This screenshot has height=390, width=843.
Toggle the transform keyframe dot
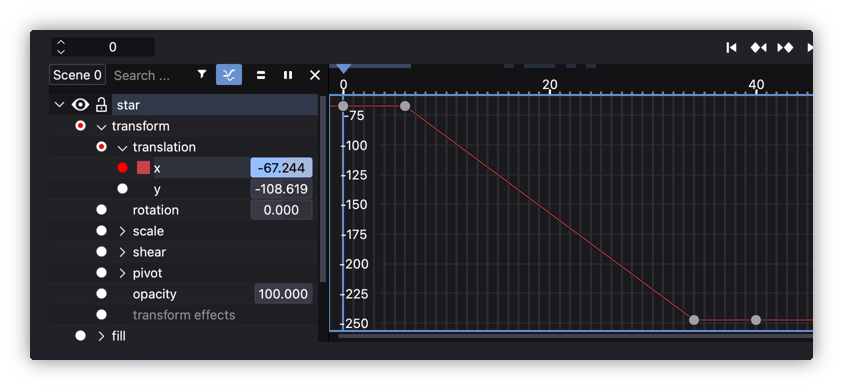coord(81,126)
